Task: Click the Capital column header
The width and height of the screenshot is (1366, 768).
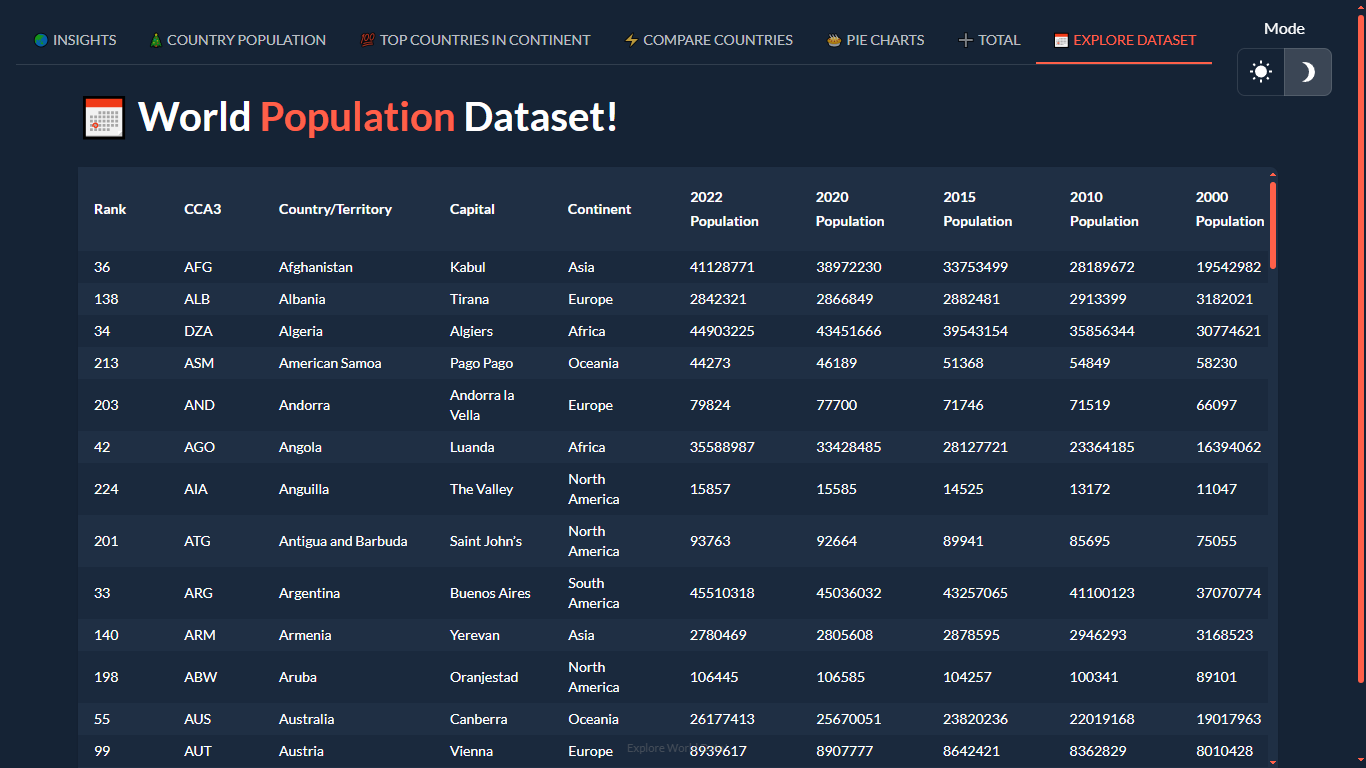Action: click(x=472, y=209)
